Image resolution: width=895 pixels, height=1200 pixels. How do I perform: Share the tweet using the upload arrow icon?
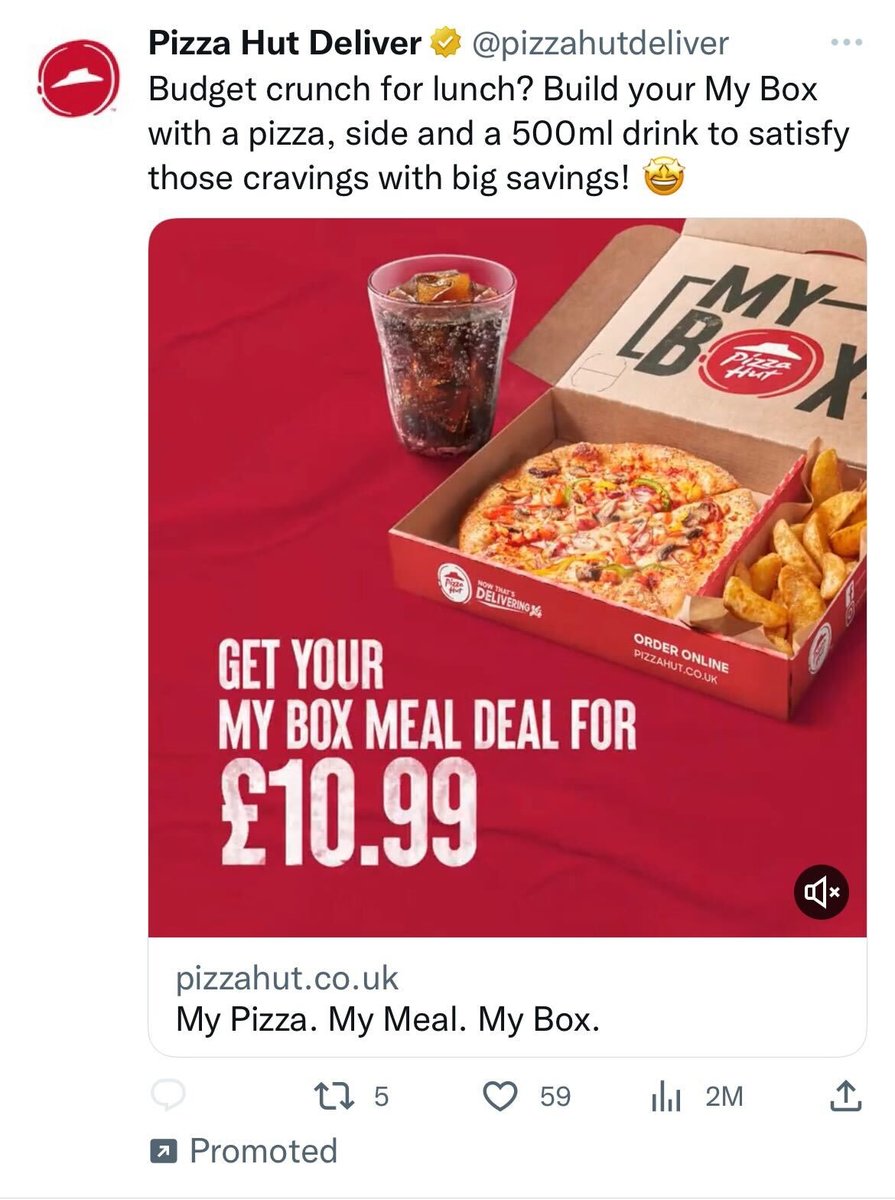click(x=846, y=1096)
